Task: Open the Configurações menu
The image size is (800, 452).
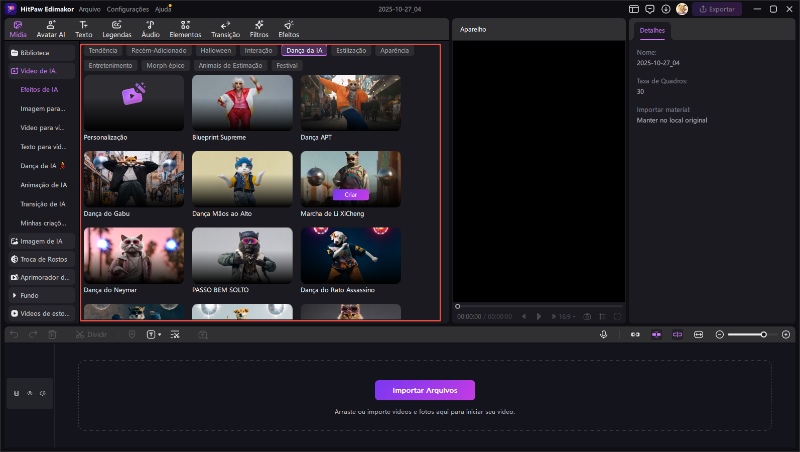Action: click(127, 8)
